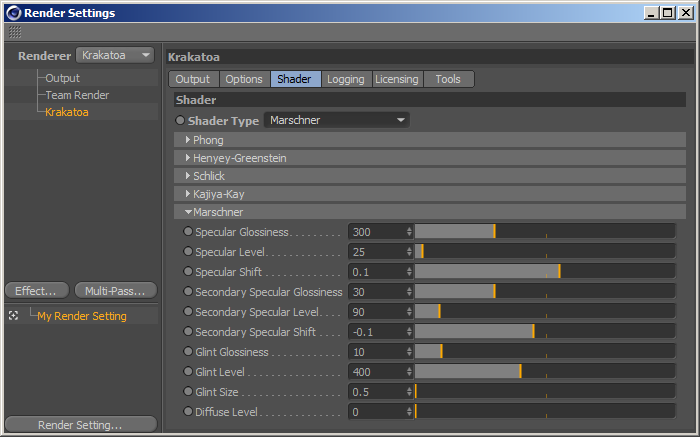Toggle animation dot for Glint Glossiness

tap(188, 351)
